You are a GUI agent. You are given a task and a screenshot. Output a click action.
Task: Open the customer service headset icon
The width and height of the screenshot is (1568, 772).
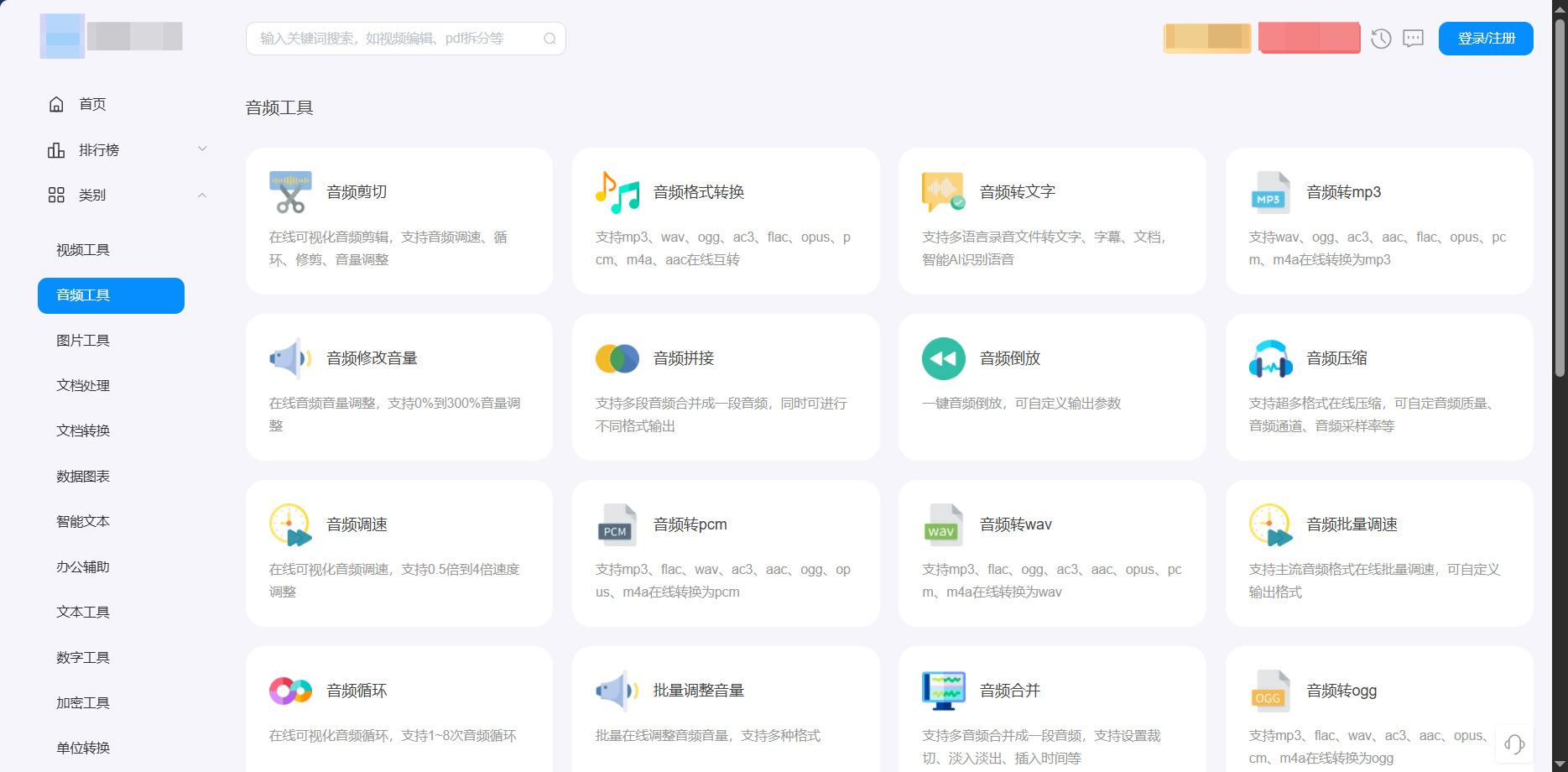point(1514,744)
